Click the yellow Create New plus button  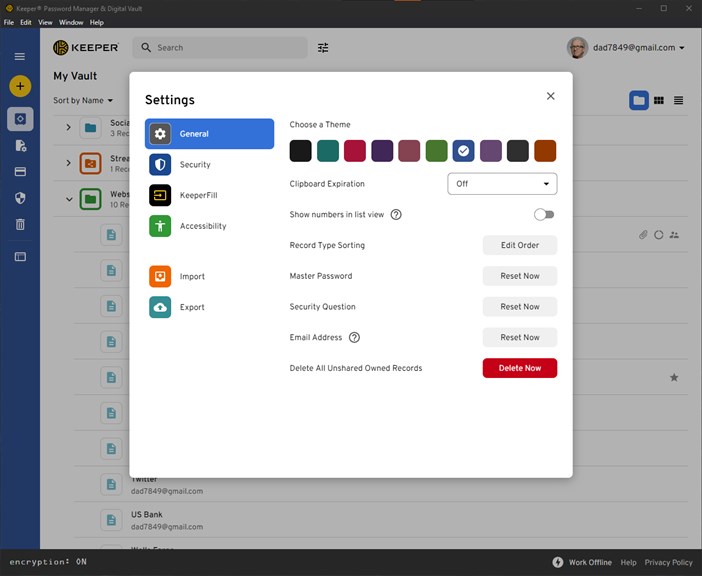click(x=20, y=86)
